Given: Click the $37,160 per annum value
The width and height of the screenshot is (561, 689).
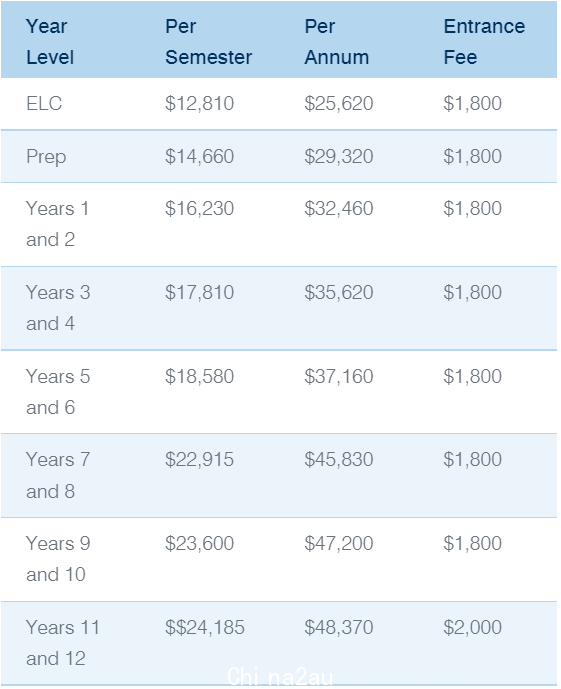Looking at the screenshot, I should [339, 377].
